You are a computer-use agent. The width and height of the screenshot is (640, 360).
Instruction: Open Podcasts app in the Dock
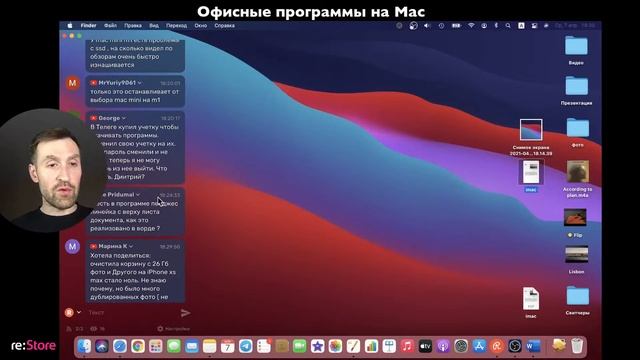(443, 347)
